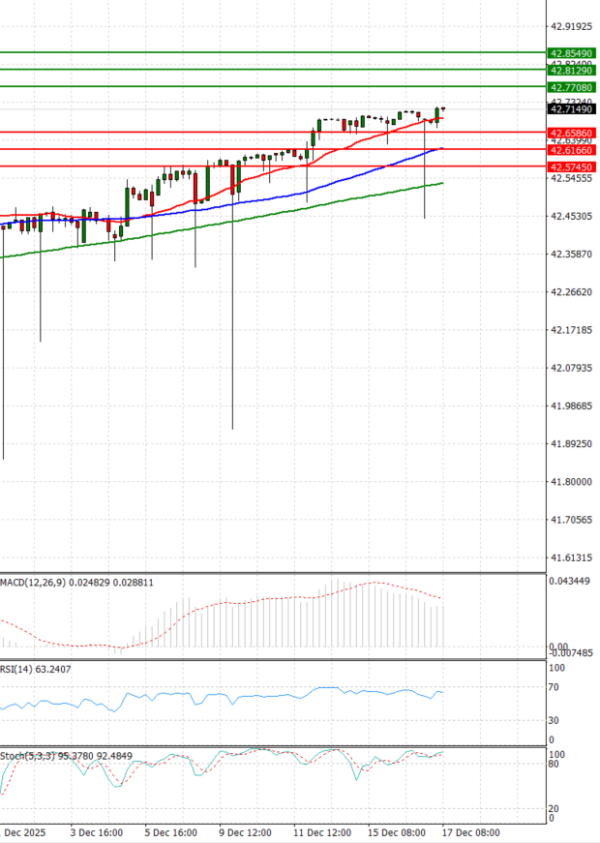Click the latest green candlestick on the chart
Screen dimensions: 600x843
click(x=438, y=113)
